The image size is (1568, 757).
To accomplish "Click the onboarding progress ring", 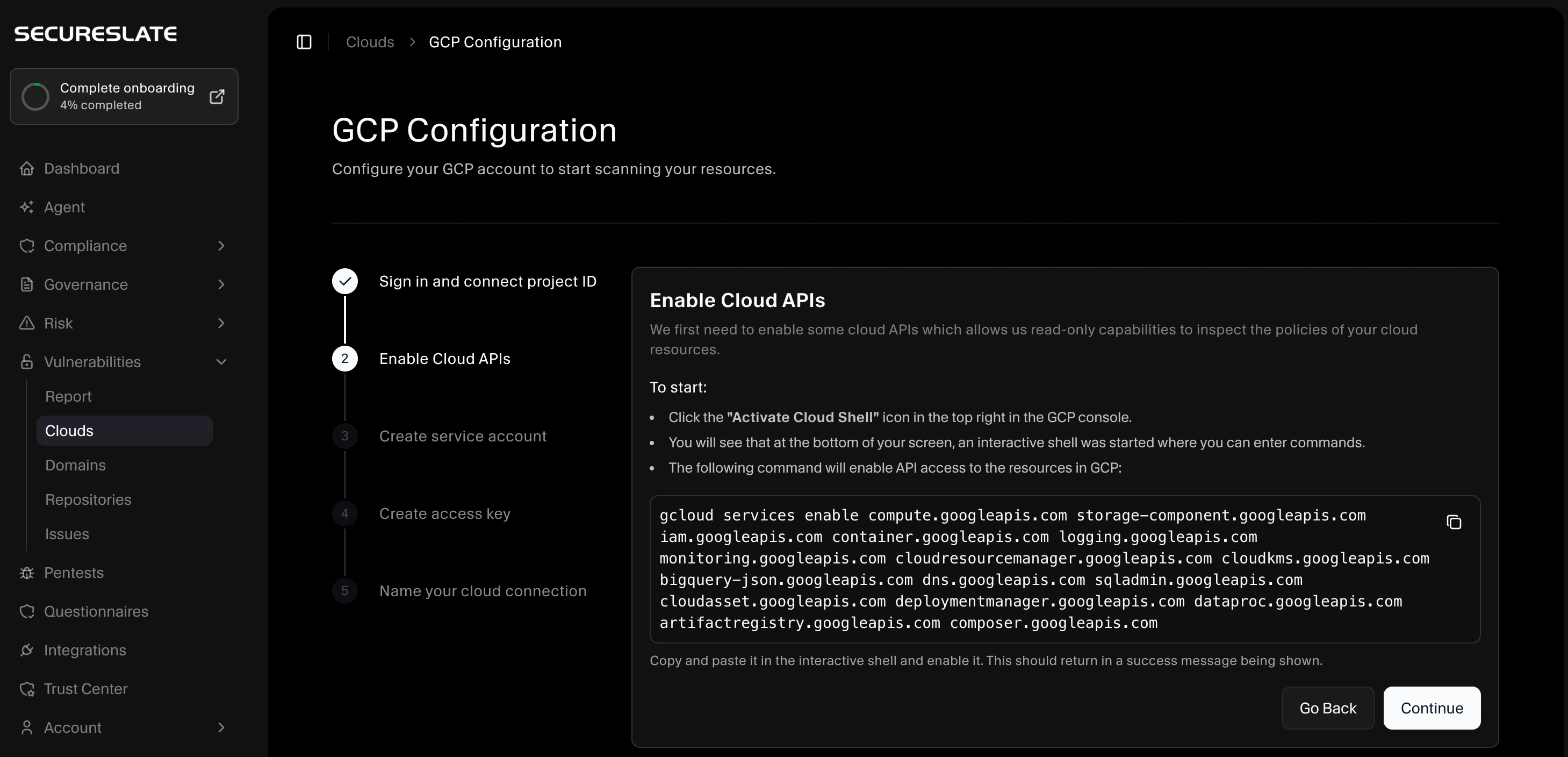I will click(35, 97).
